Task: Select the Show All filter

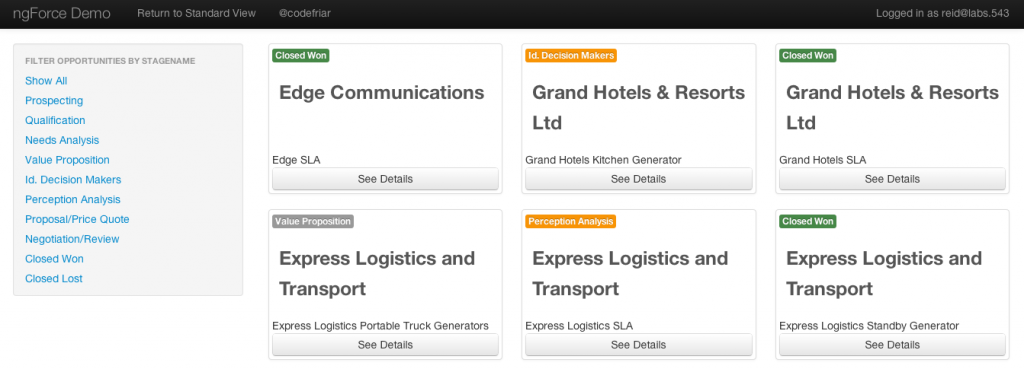Action: coord(46,81)
